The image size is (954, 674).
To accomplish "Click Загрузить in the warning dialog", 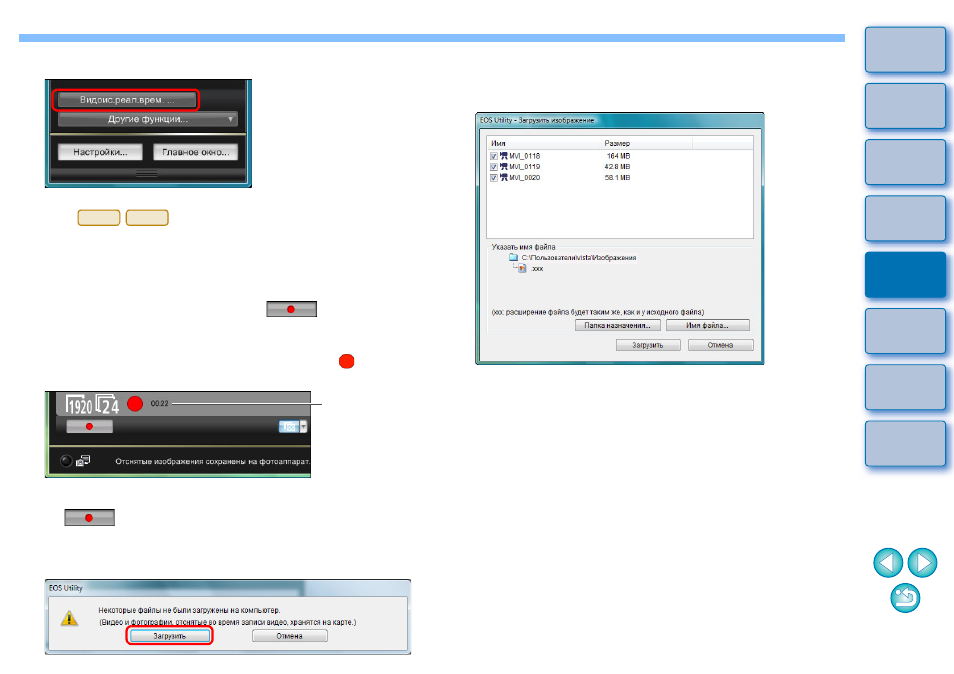I will [169, 636].
